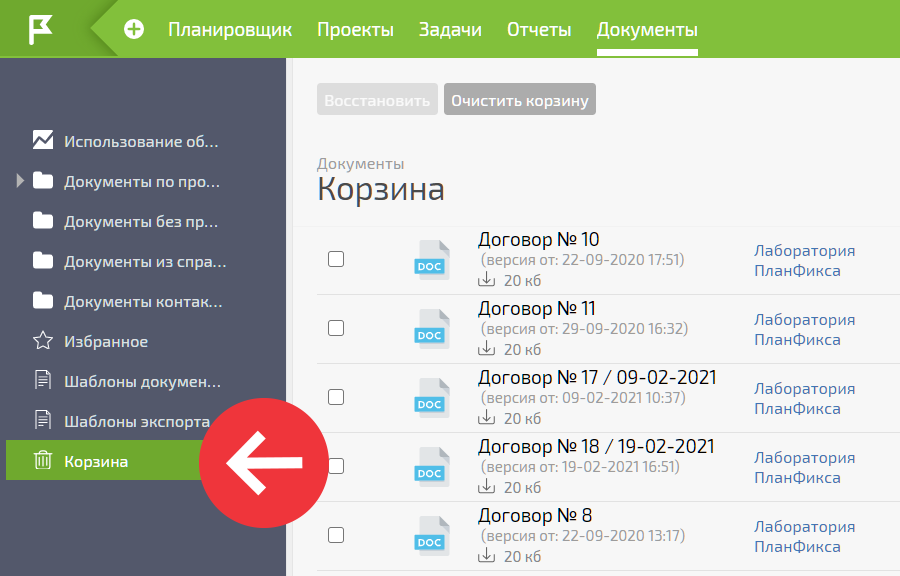Click DOC file icon of Договор № 11
Image resolution: width=900 pixels, height=576 pixels.
(432, 329)
